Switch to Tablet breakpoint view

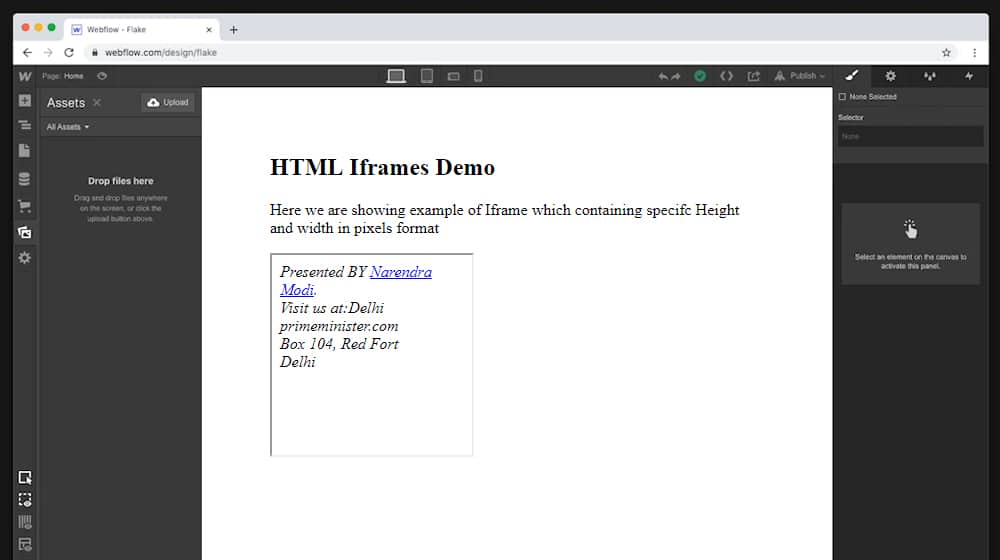tap(427, 76)
